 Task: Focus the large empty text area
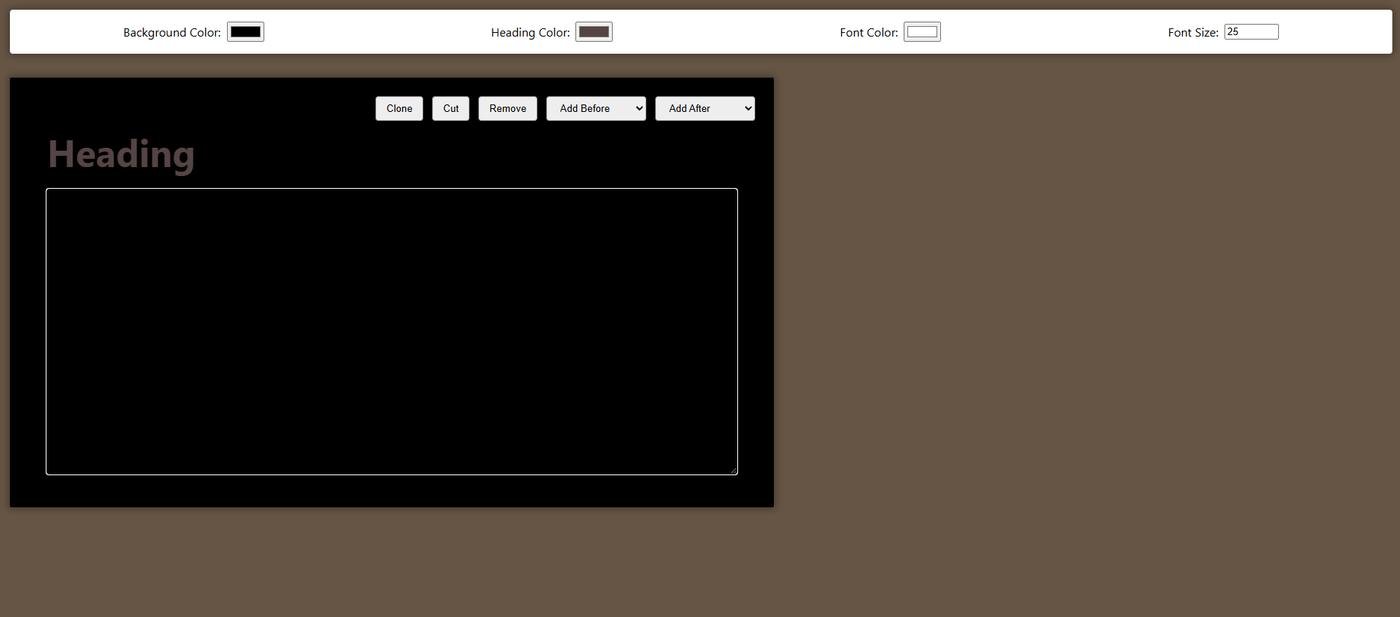[391, 331]
